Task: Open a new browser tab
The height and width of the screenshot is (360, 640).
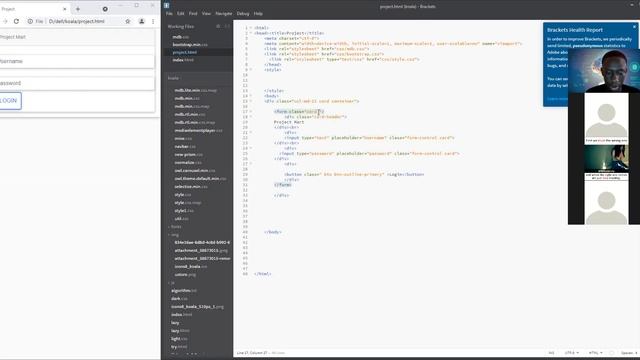Action: click(78, 9)
